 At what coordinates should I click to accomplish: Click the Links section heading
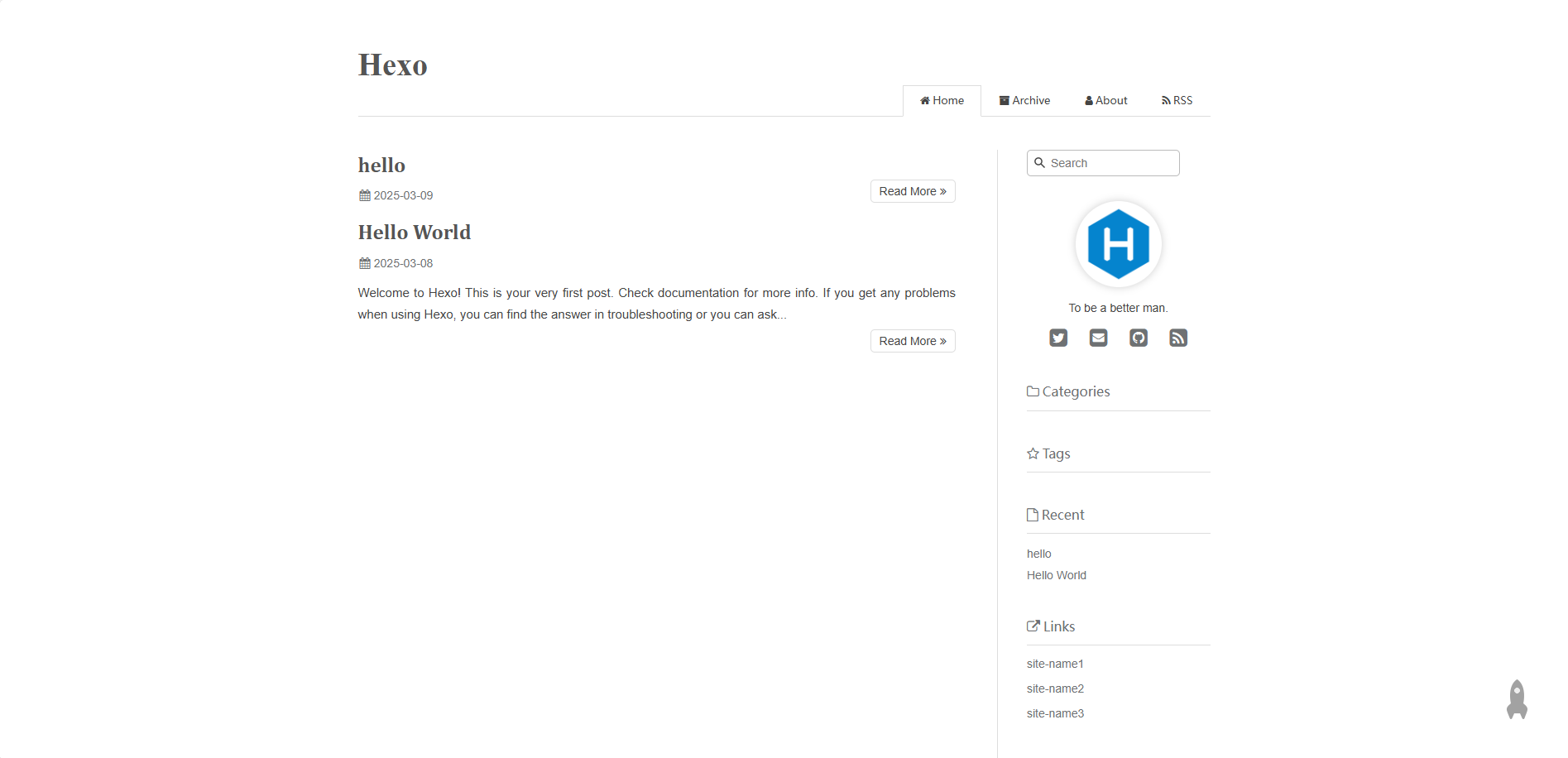click(x=1051, y=626)
